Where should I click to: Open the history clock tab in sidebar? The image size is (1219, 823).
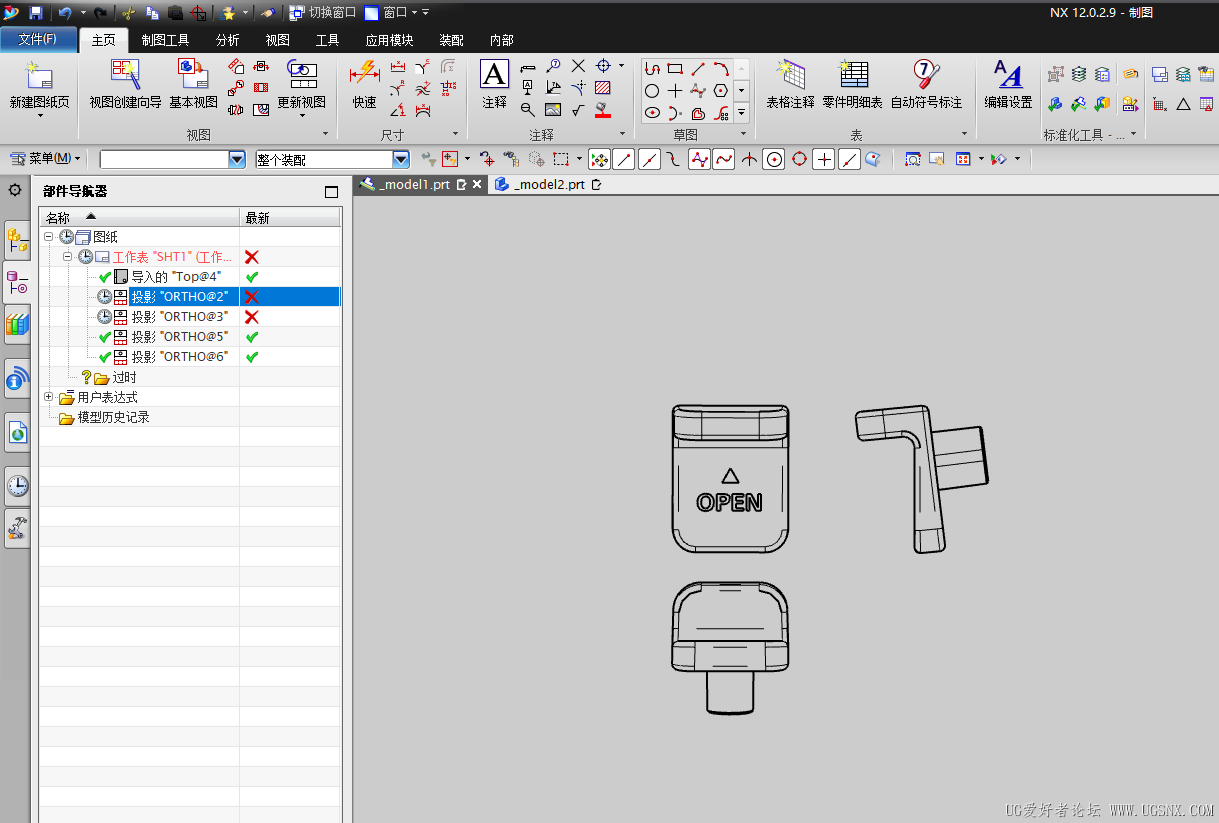point(17,486)
